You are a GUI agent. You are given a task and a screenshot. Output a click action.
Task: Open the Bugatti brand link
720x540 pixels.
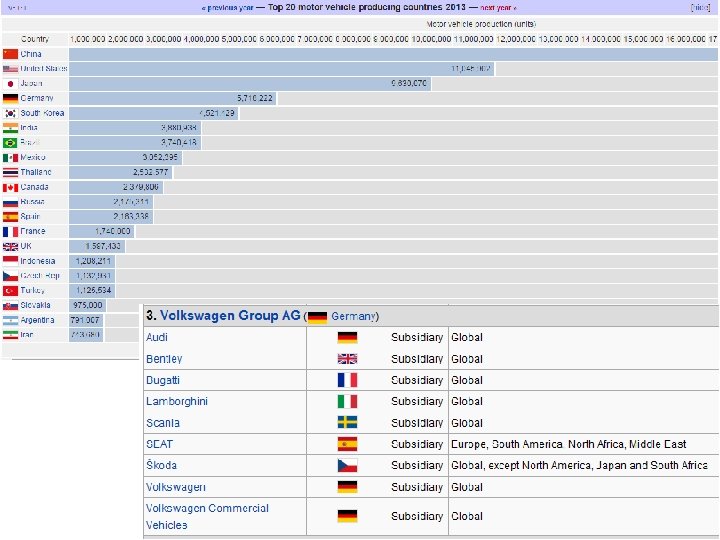tap(163, 381)
